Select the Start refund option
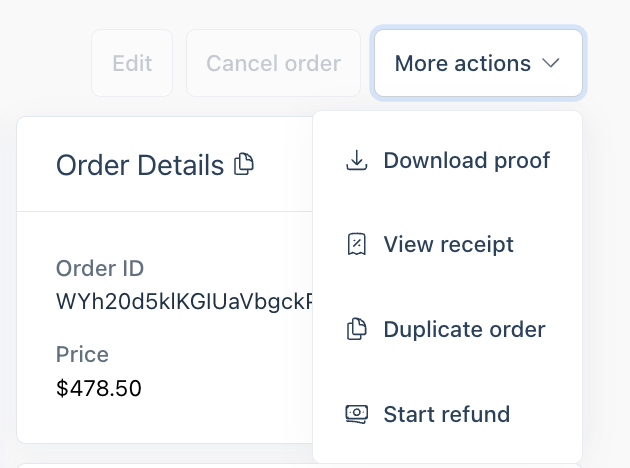This screenshot has height=468, width=630. click(x=446, y=414)
